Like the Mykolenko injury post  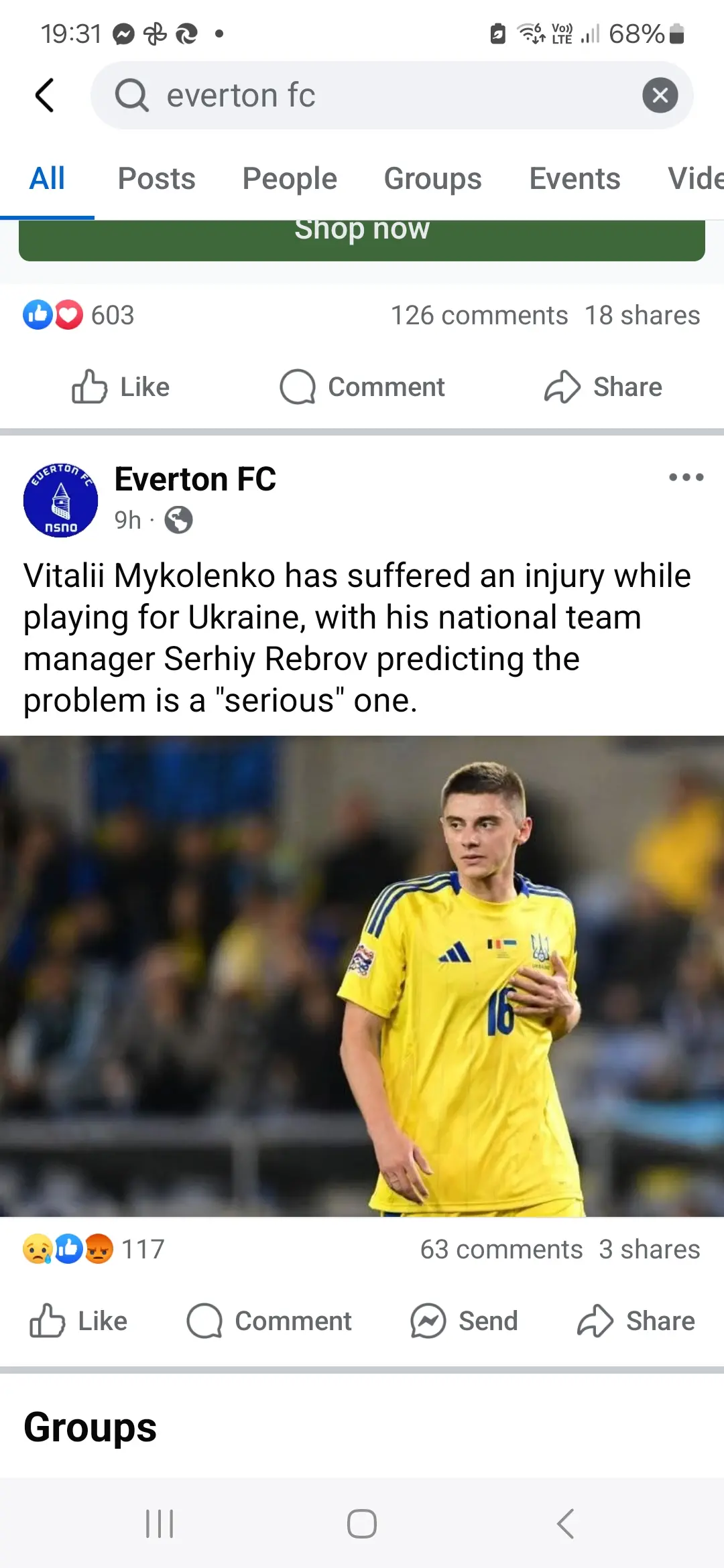click(x=78, y=1321)
